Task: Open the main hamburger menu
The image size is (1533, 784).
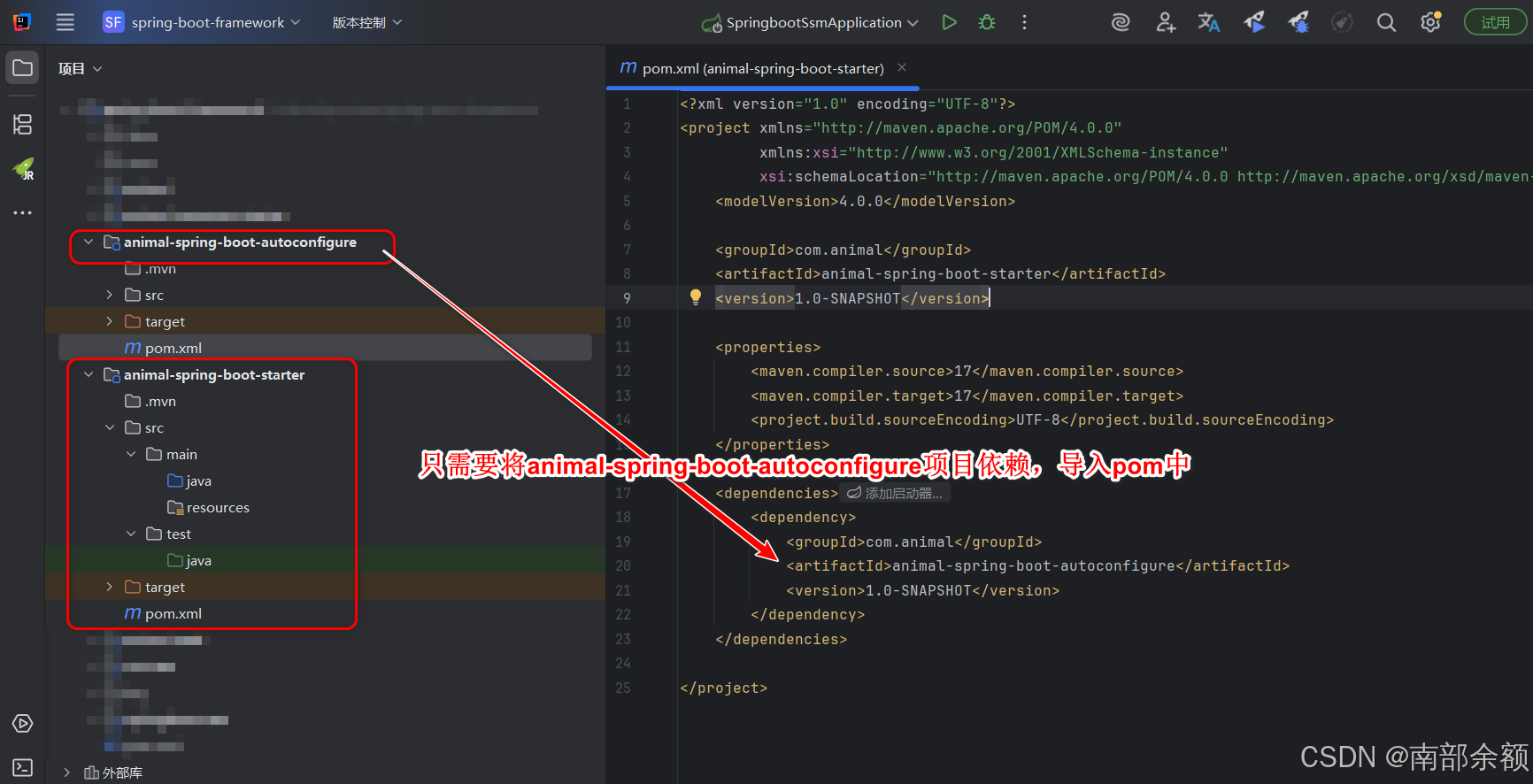Action: point(65,22)
